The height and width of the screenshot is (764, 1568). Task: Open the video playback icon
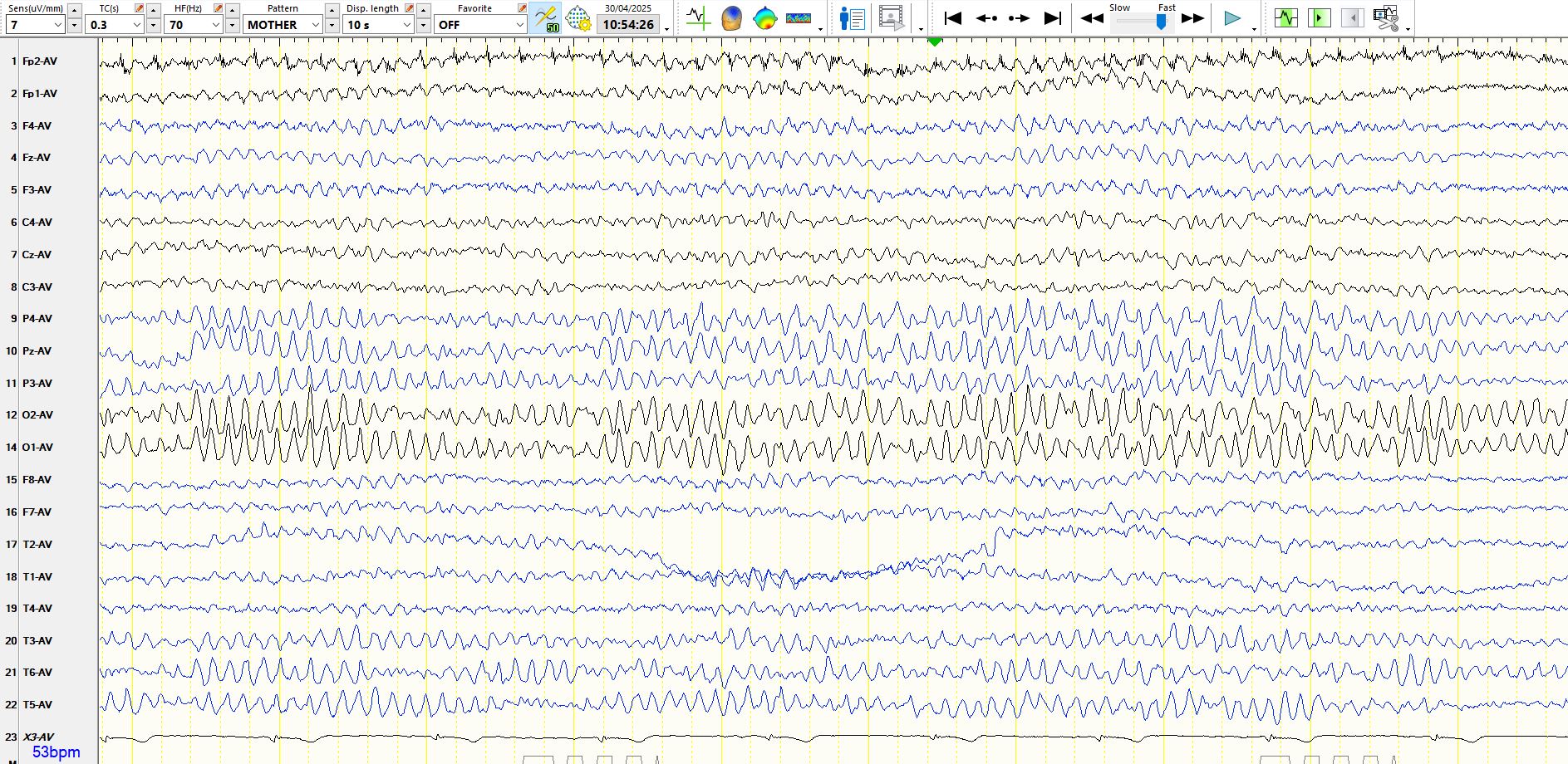click(891, 18)
